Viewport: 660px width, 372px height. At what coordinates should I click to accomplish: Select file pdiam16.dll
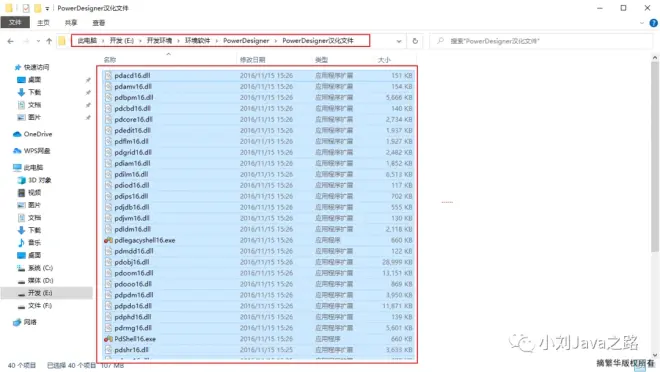click(132, 163)
